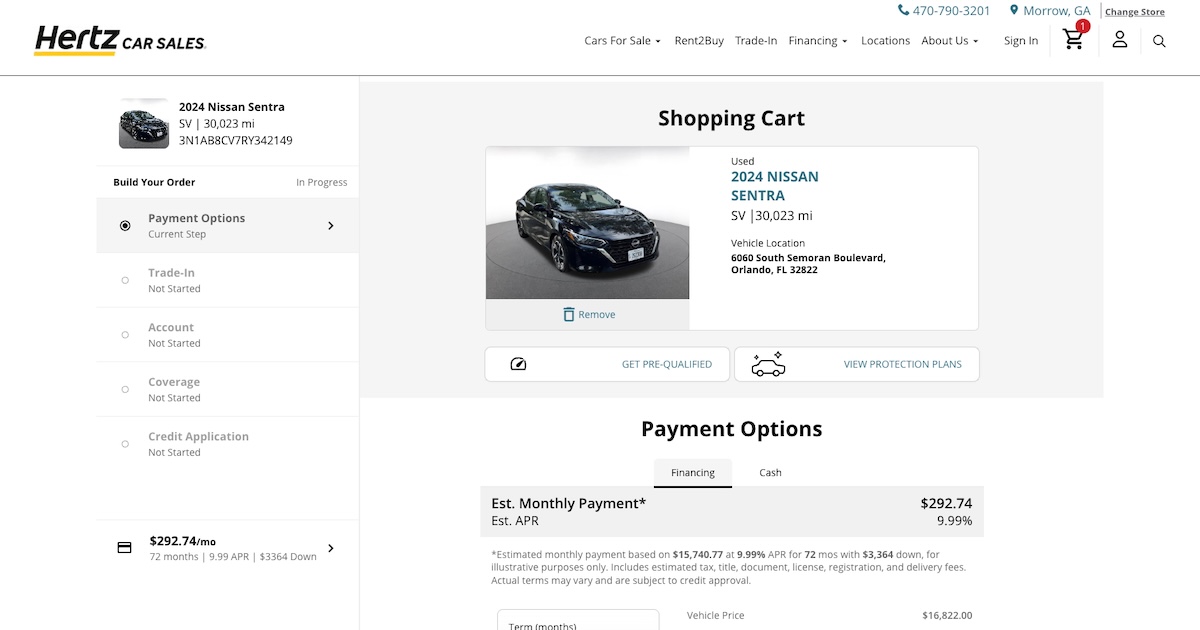Select the Coverage step radio button
1200x630 pixels.
tap(124, 389)
